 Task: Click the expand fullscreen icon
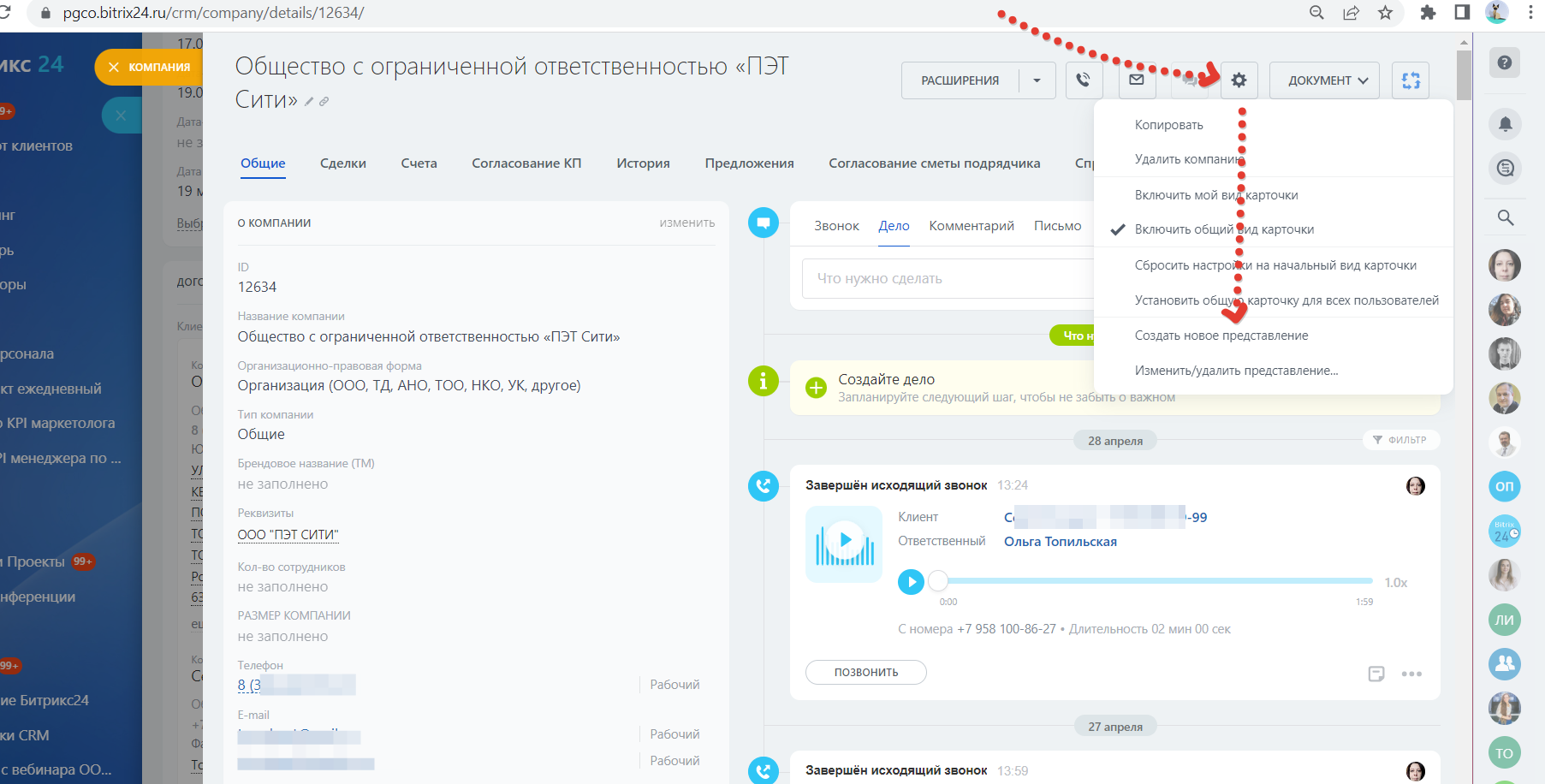(x=1411, y=80)
